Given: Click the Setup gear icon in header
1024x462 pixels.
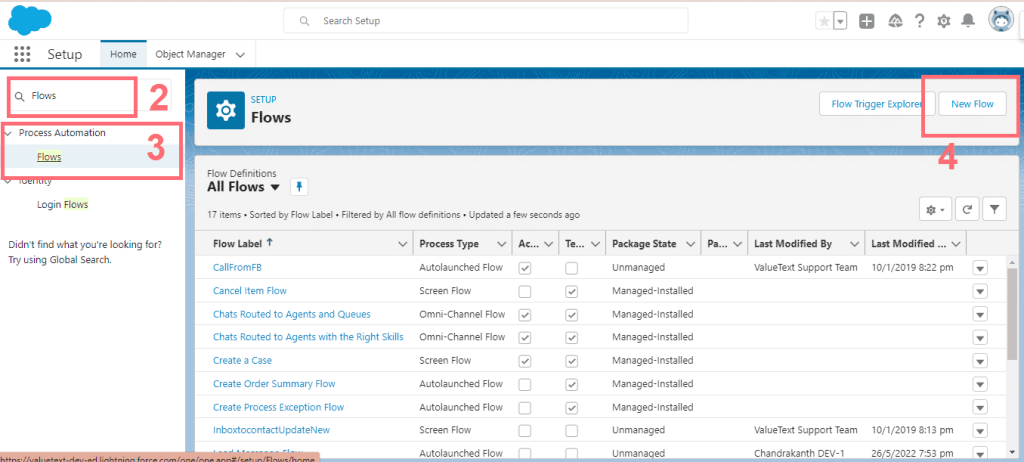Looking at the screenshot, I should coord(943,21).
